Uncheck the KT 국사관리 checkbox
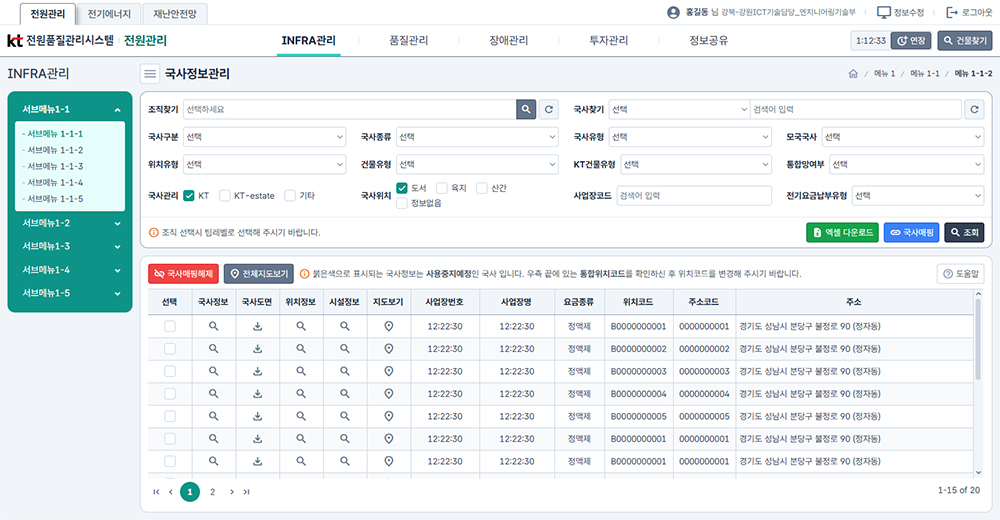The image size is (1000, 520). pyautogui.click(x=189, y=196)
